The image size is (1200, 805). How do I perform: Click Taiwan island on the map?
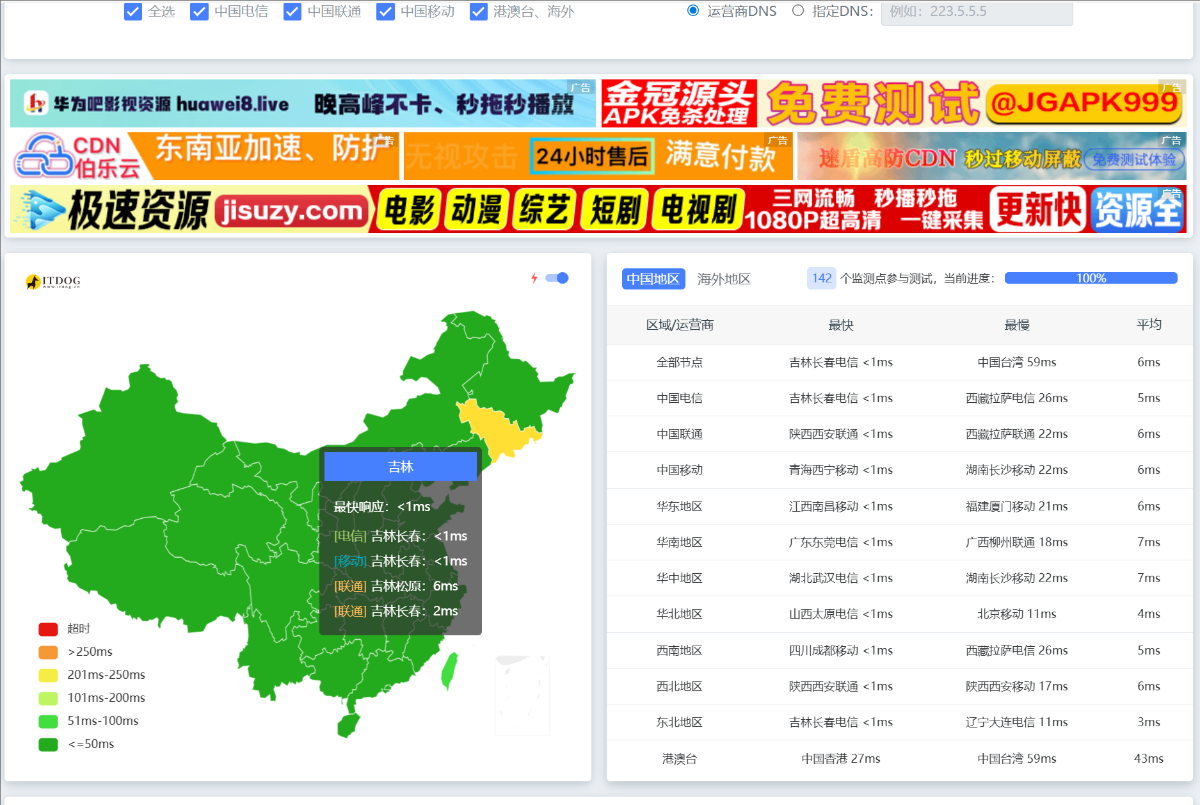[450, 671]
